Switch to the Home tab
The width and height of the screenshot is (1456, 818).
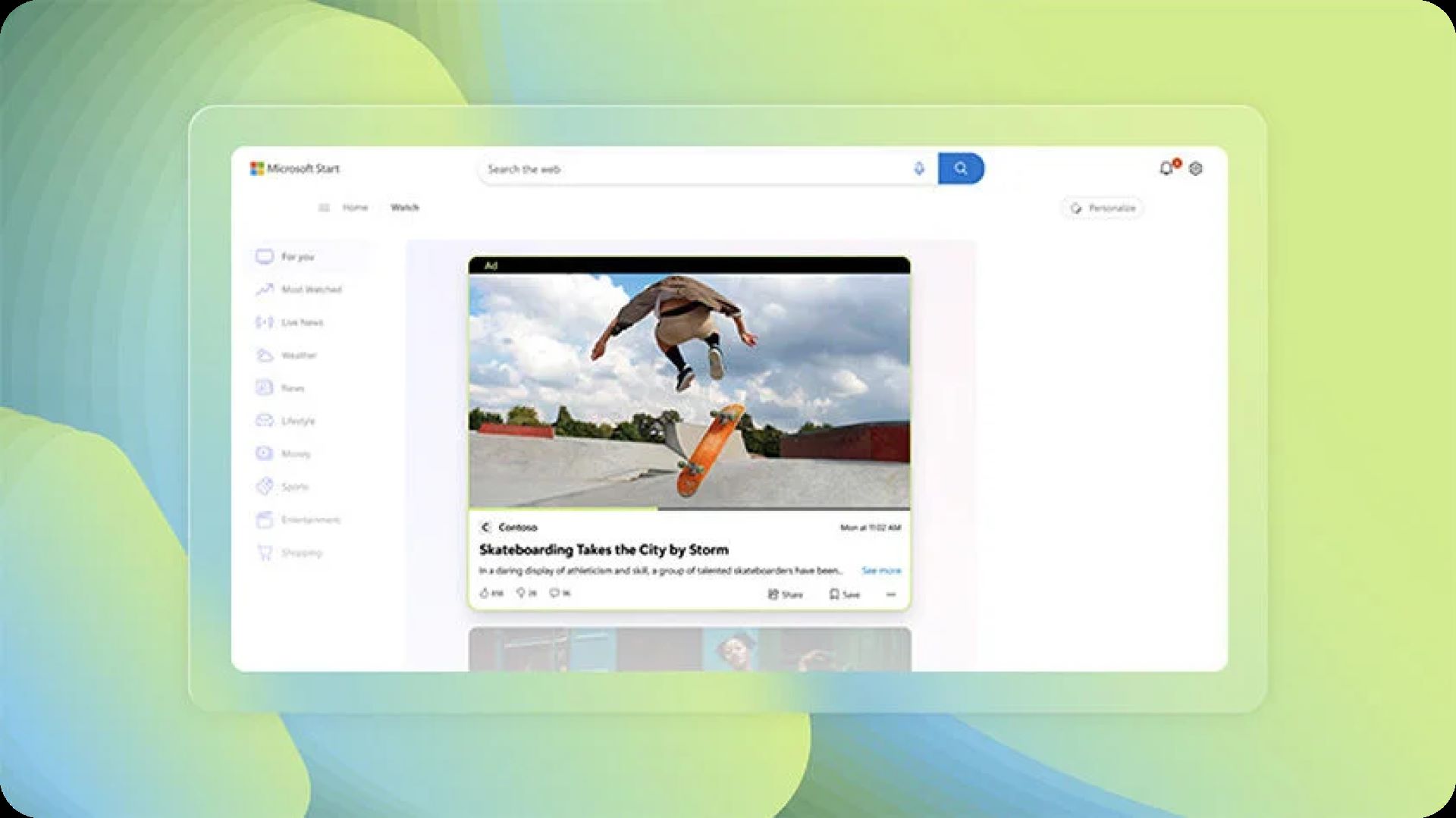tap(355, 208)
